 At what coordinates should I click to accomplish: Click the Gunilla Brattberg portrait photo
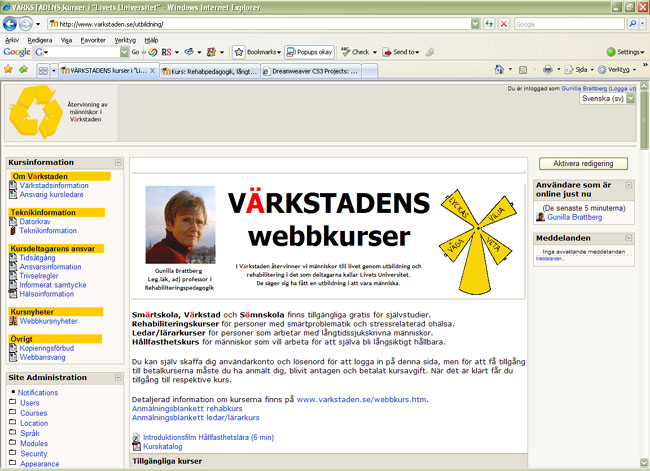pos(180,225)
